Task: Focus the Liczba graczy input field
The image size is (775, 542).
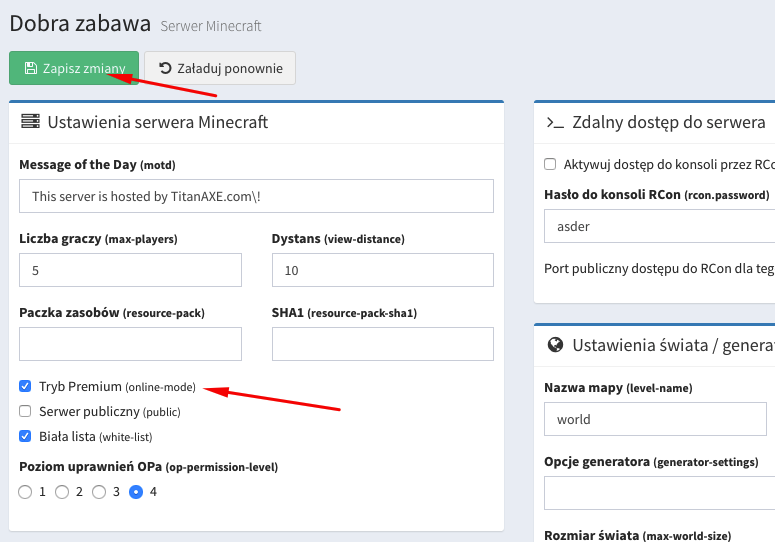Action: coord(130,270)
